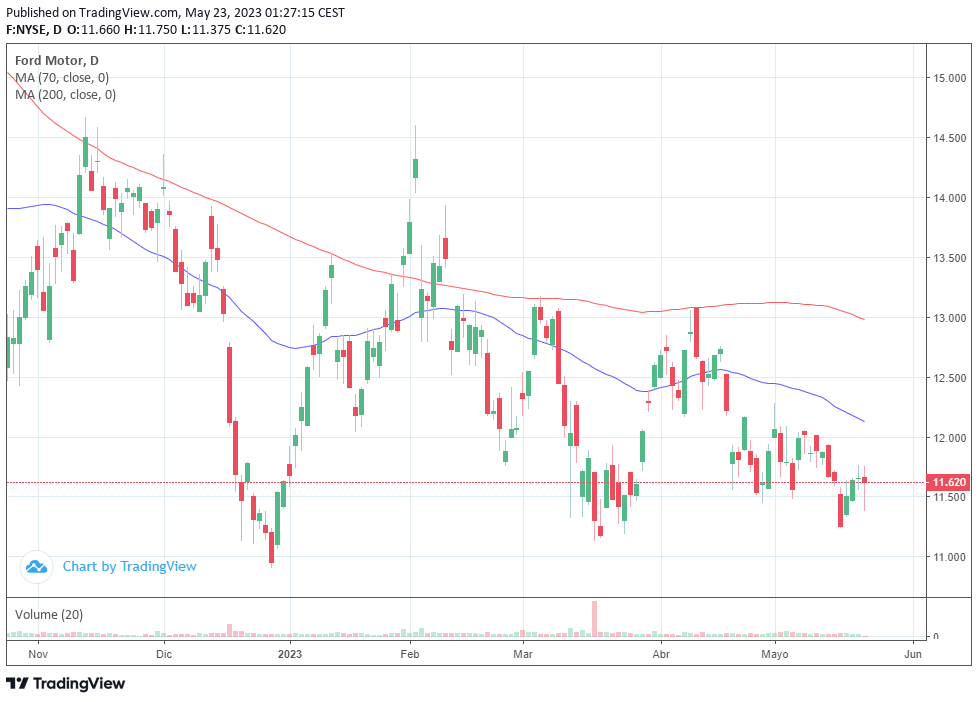Click the 12.500 price axis label
Image resolution: width=978 pixels, height=702 pixels.
coord(949,378)
